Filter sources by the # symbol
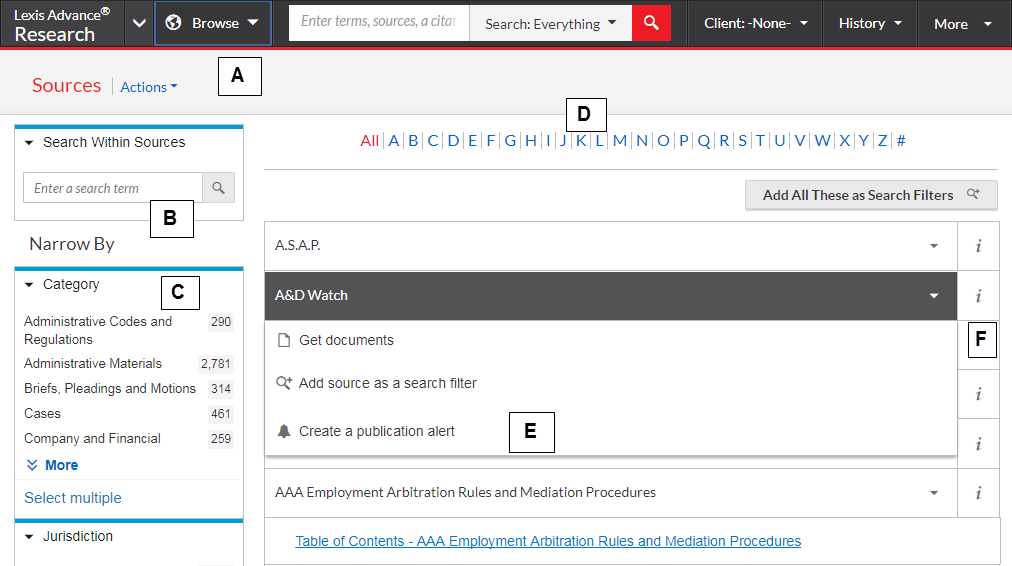1012x566 pixels. pyautogui.click(x=901, y=141)
